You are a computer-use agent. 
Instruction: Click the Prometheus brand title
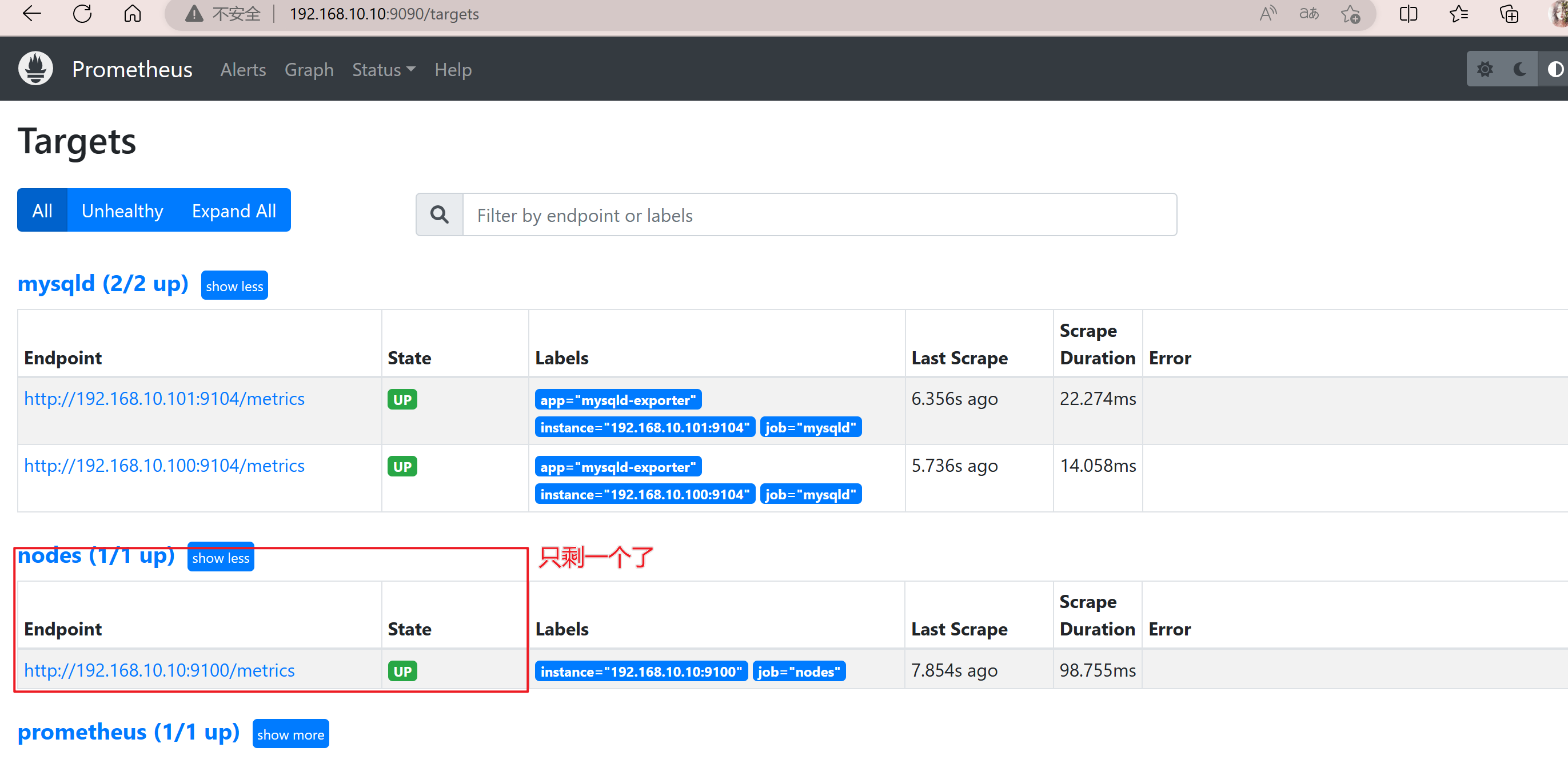click(132, 69)
